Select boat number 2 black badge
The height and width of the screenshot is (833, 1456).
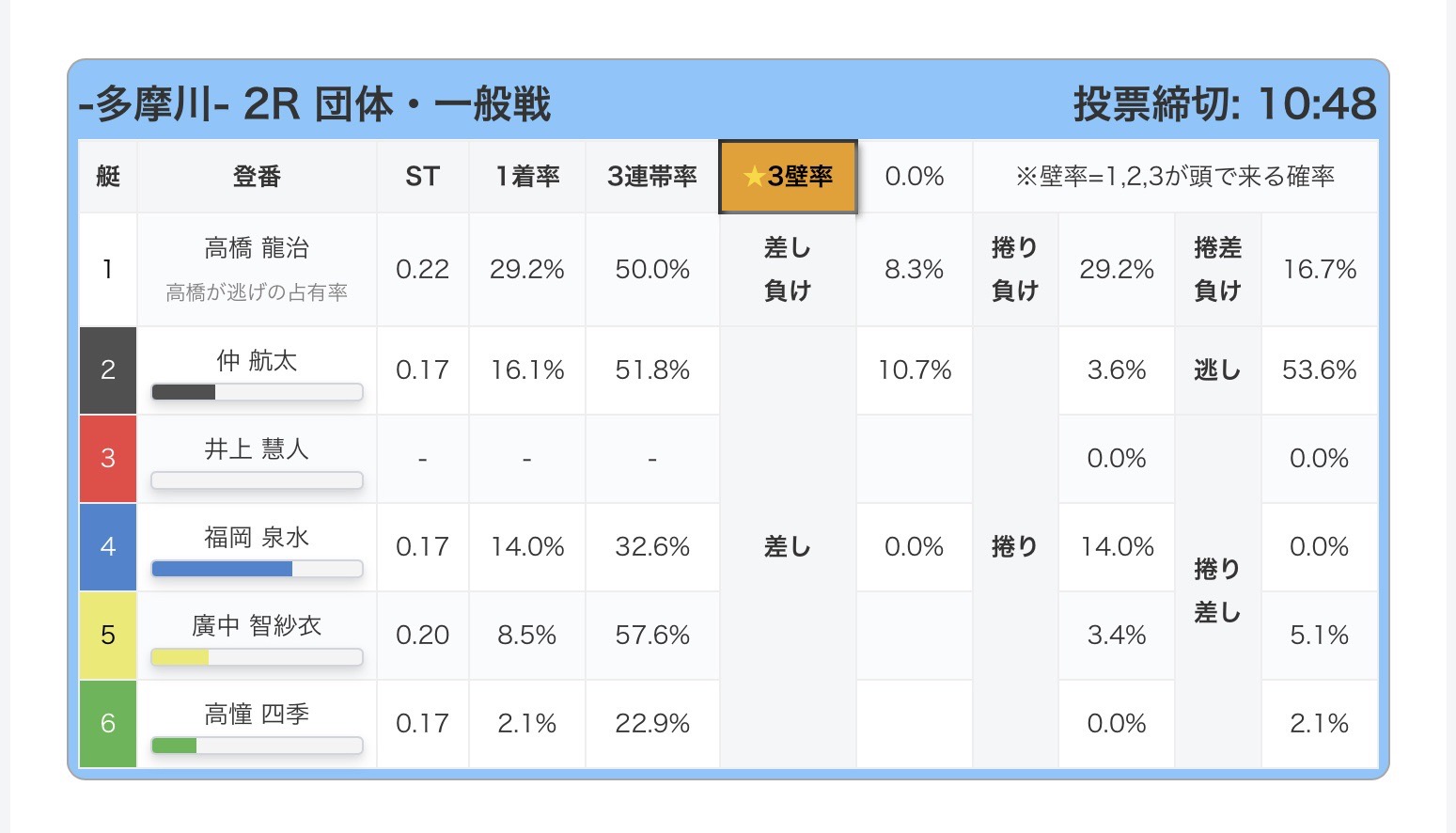[x=108, y=370]
